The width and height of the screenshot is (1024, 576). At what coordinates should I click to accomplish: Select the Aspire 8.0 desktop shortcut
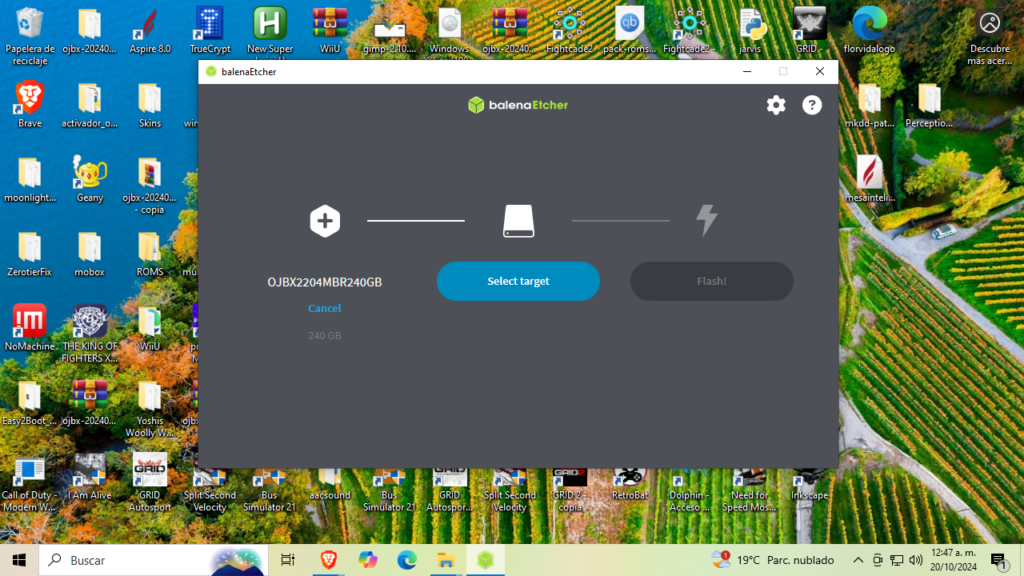150,31
